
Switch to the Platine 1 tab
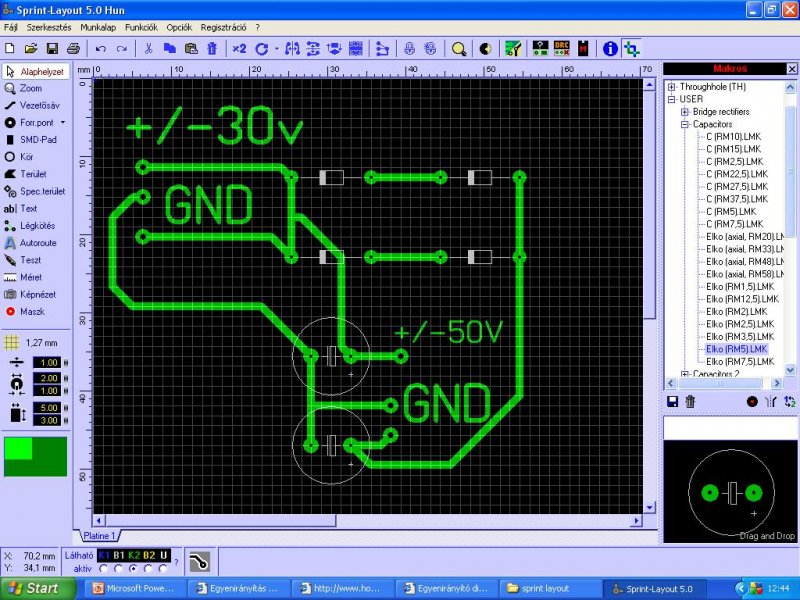tap(98, 536)
